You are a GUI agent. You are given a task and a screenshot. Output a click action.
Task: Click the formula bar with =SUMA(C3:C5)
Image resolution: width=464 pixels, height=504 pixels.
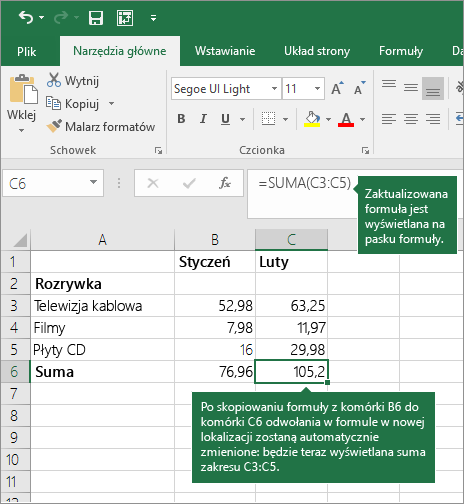pyautogui.click(x=302, y=194)
